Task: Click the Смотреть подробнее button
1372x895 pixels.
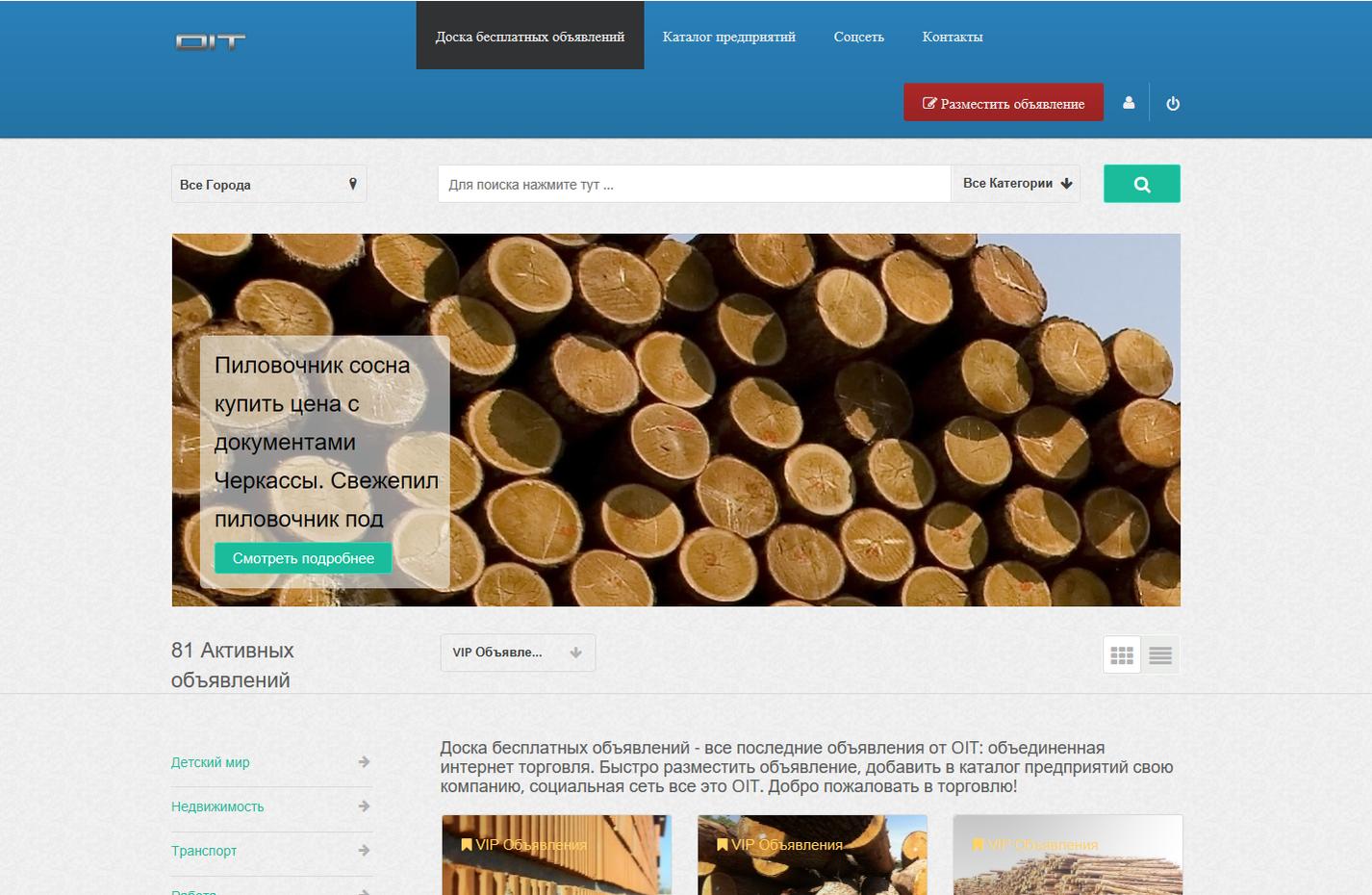Action: [x=303, y=558]
